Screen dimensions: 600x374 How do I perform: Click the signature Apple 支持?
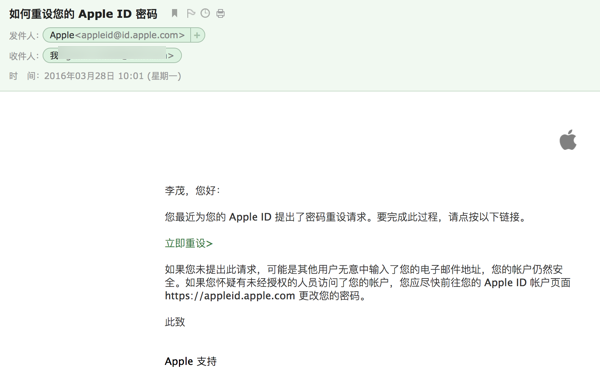191,361
